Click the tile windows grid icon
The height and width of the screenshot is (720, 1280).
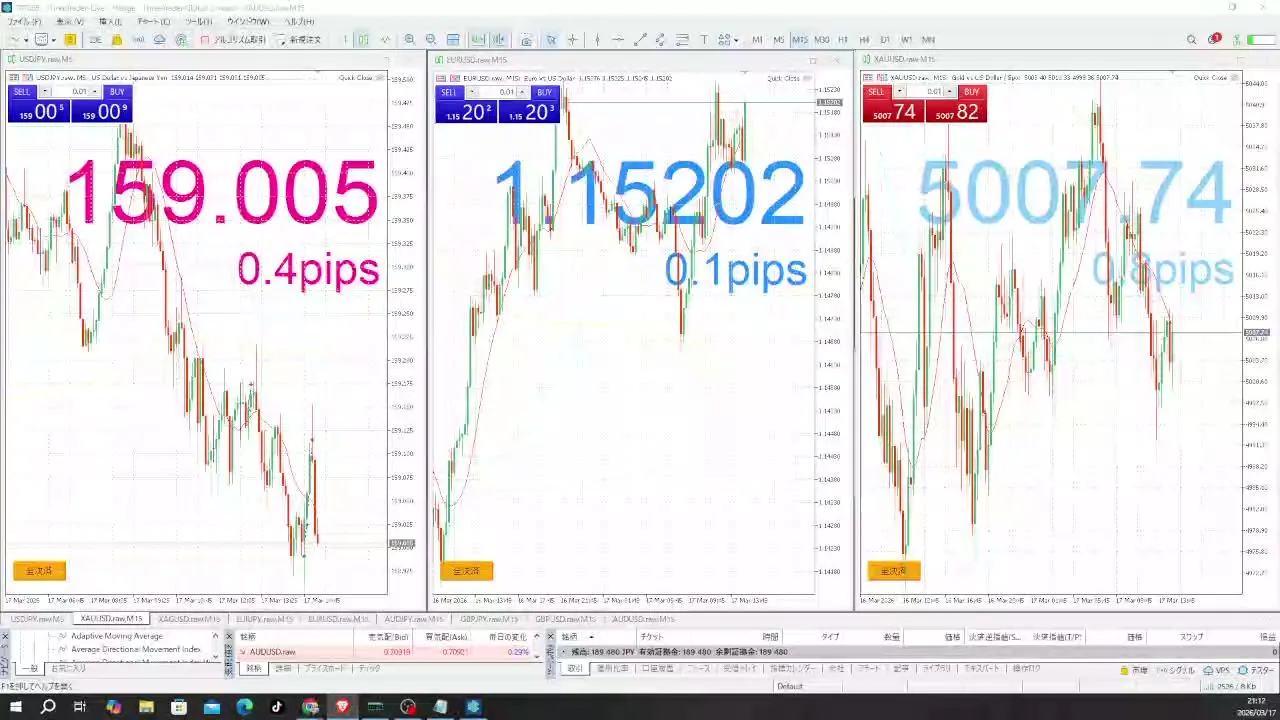(x=453, y=40)
